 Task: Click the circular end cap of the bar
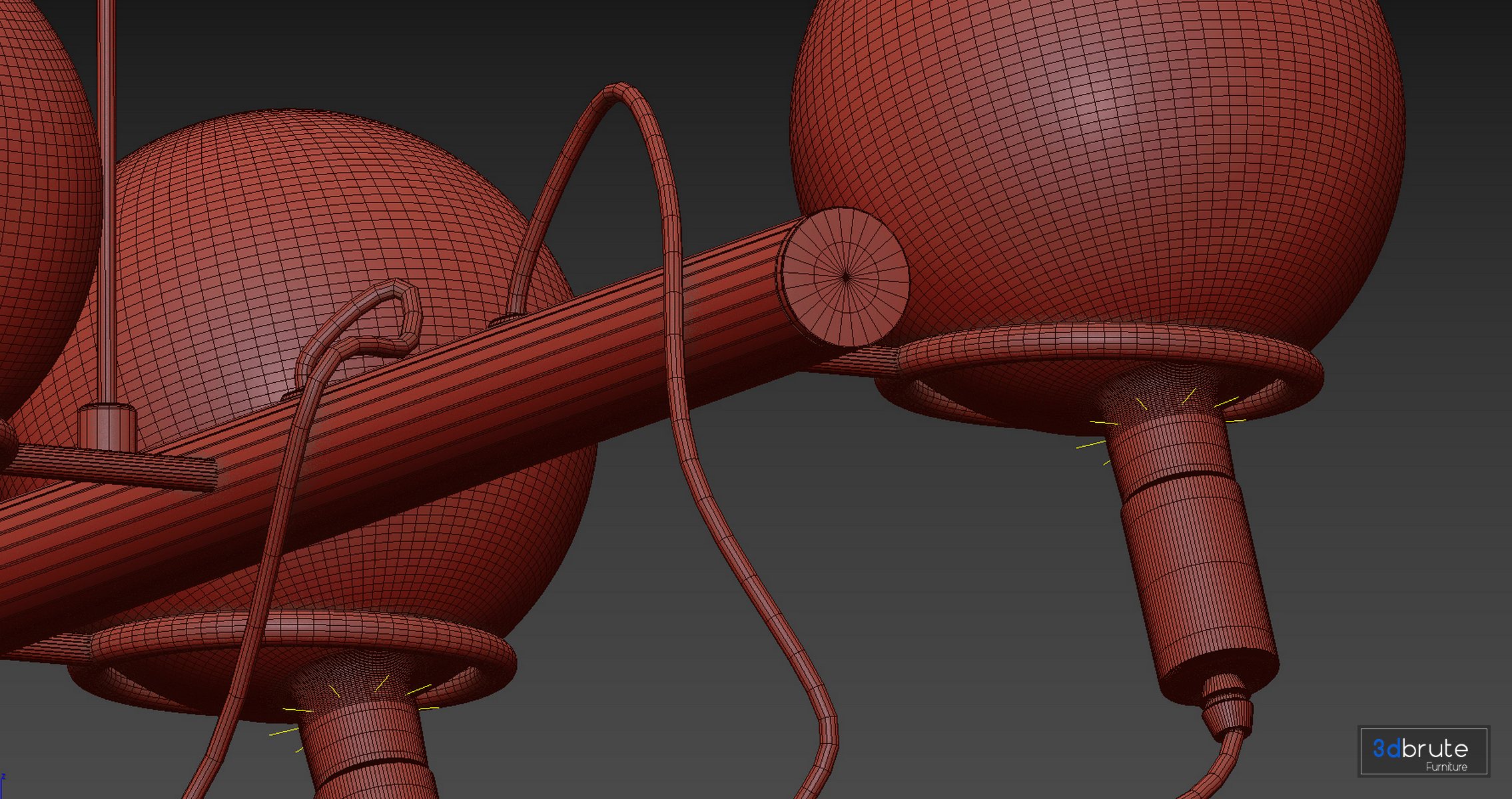click(845, 277)
